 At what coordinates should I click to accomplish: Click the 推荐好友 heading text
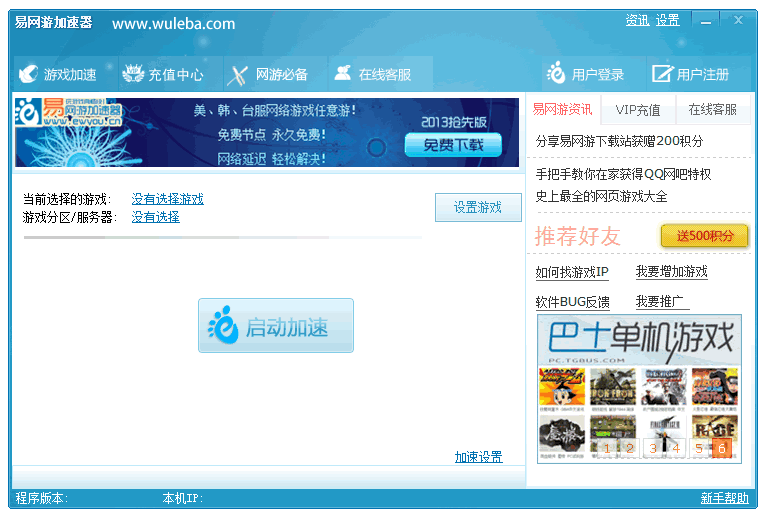click(x=578, y=237)
